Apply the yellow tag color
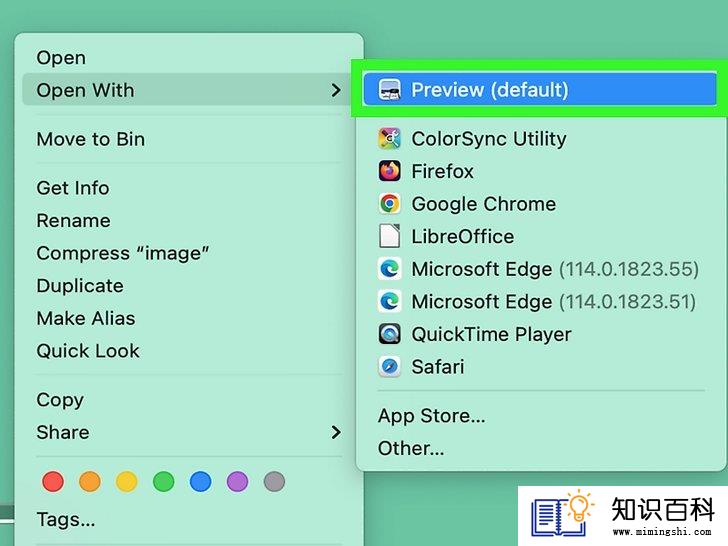728x546 pixels. tap(126, 481)
